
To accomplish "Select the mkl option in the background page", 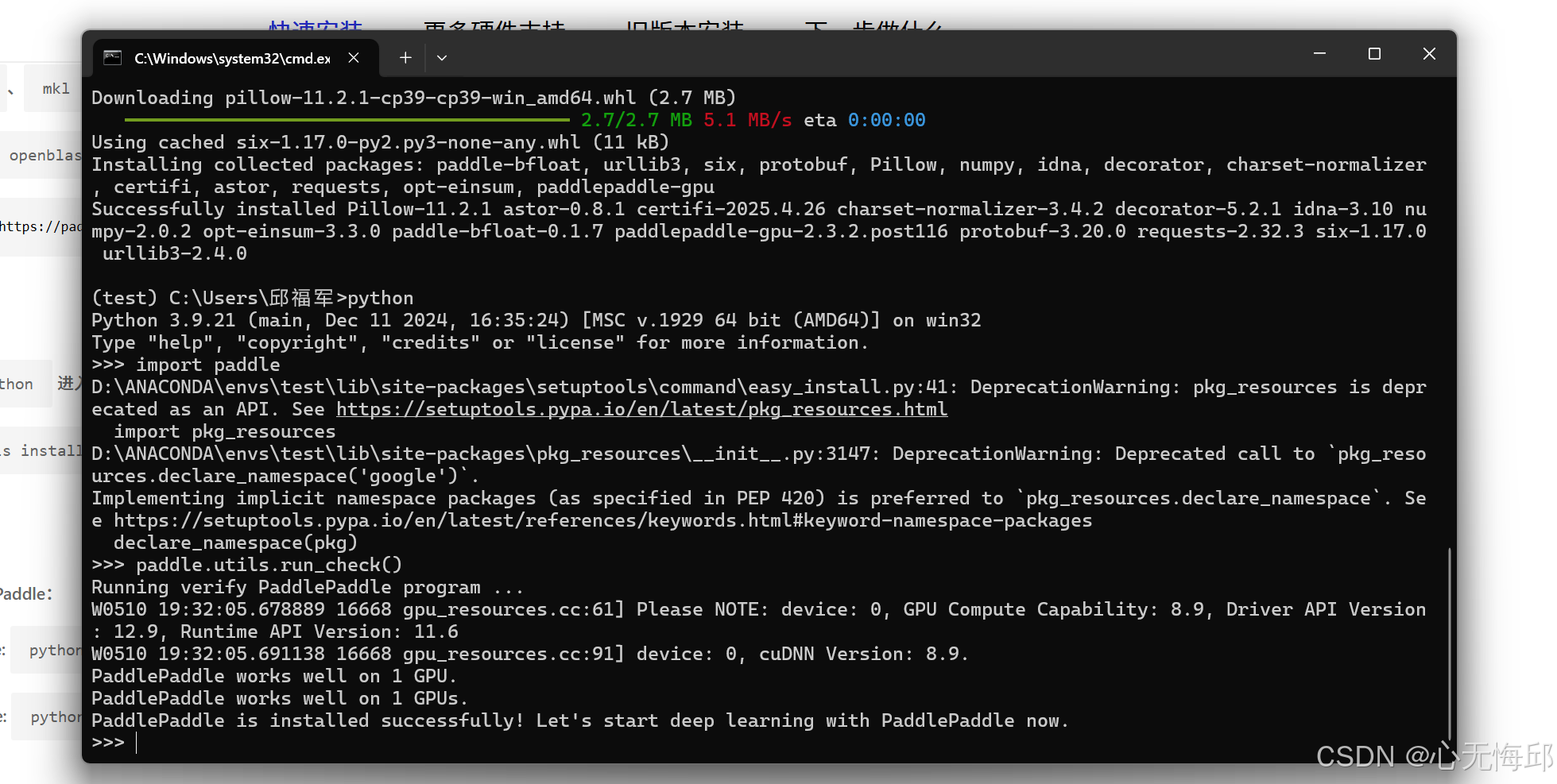I will [54, 88].
